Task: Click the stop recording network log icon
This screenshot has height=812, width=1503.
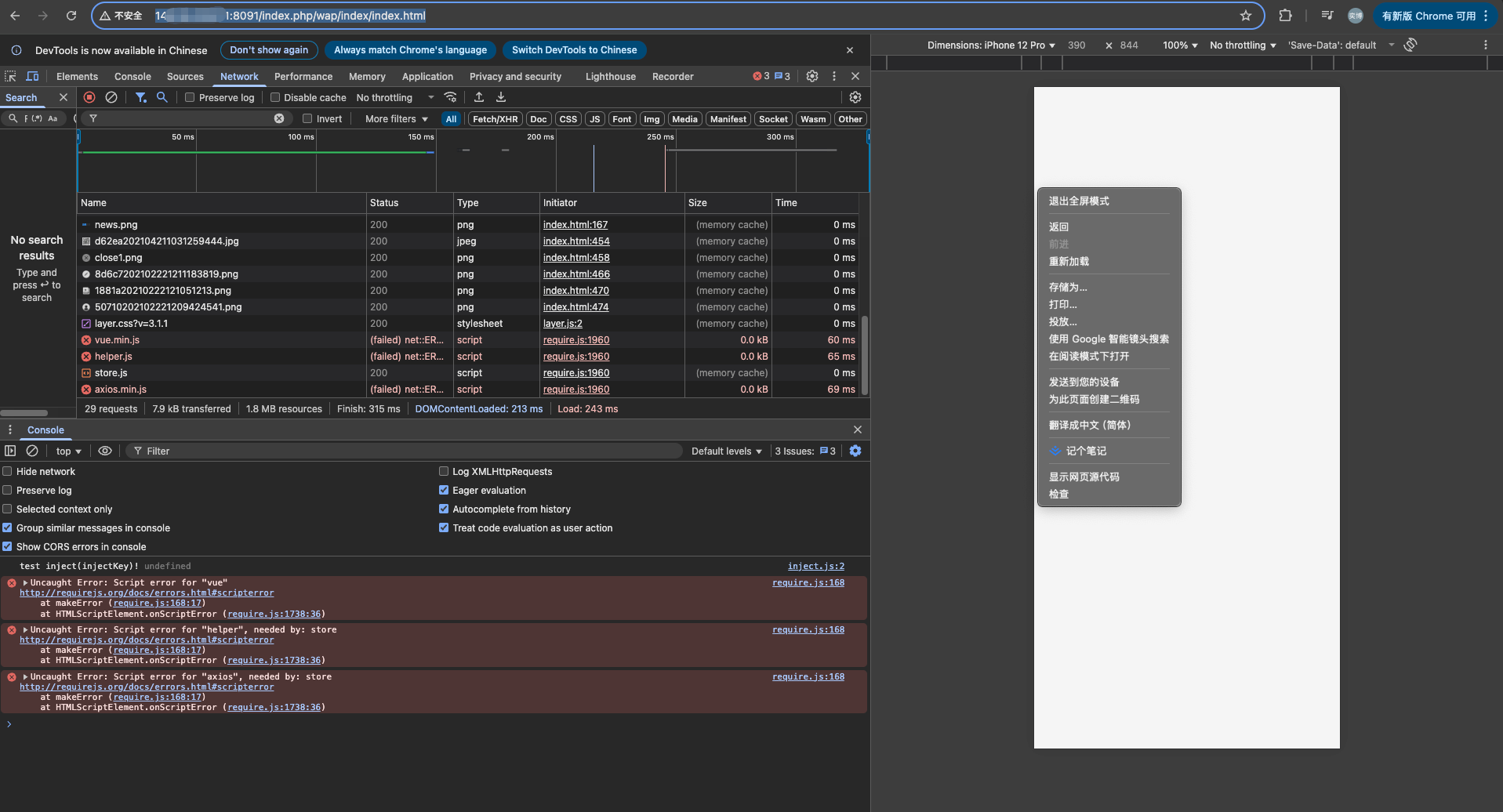Action: click(x=89, y=97)
